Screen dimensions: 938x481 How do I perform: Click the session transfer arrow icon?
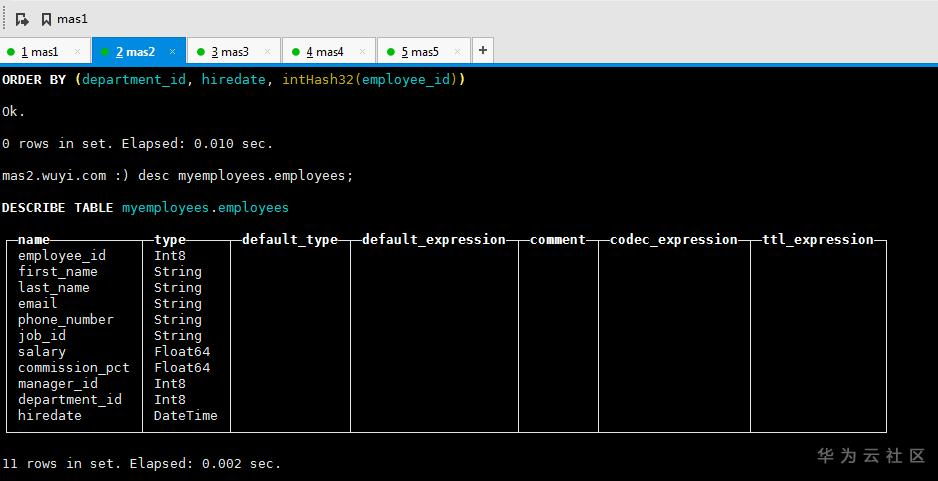(23, 20)
